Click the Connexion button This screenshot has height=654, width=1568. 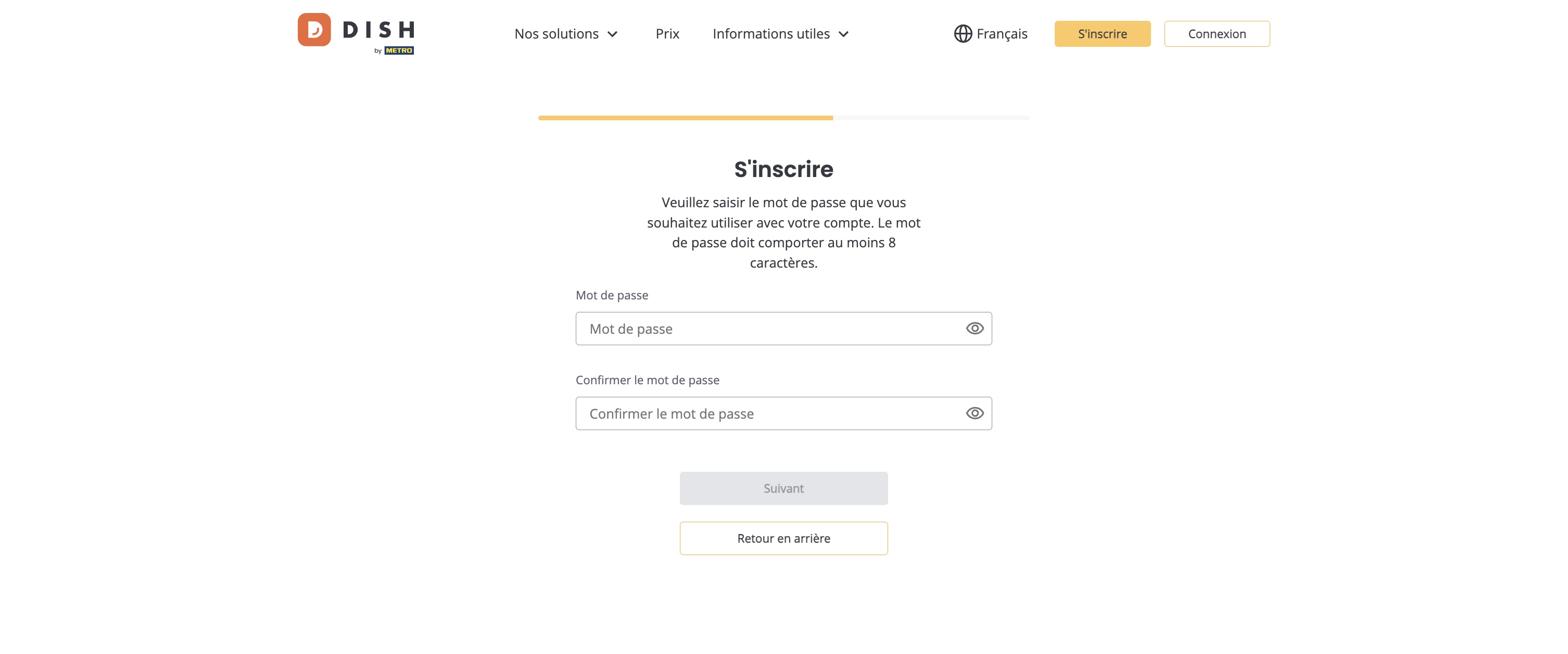click(1217, 33)
